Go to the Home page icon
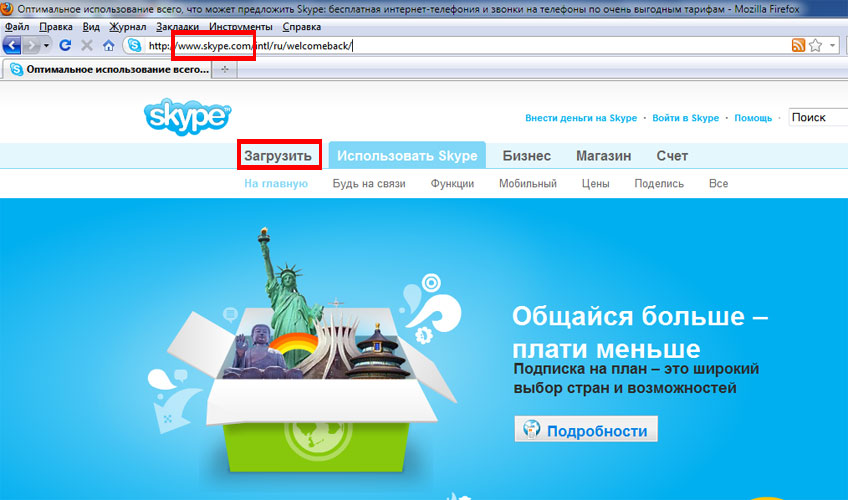Image resolution: width=848 pixels, height=500 pixels. (109, 45)
